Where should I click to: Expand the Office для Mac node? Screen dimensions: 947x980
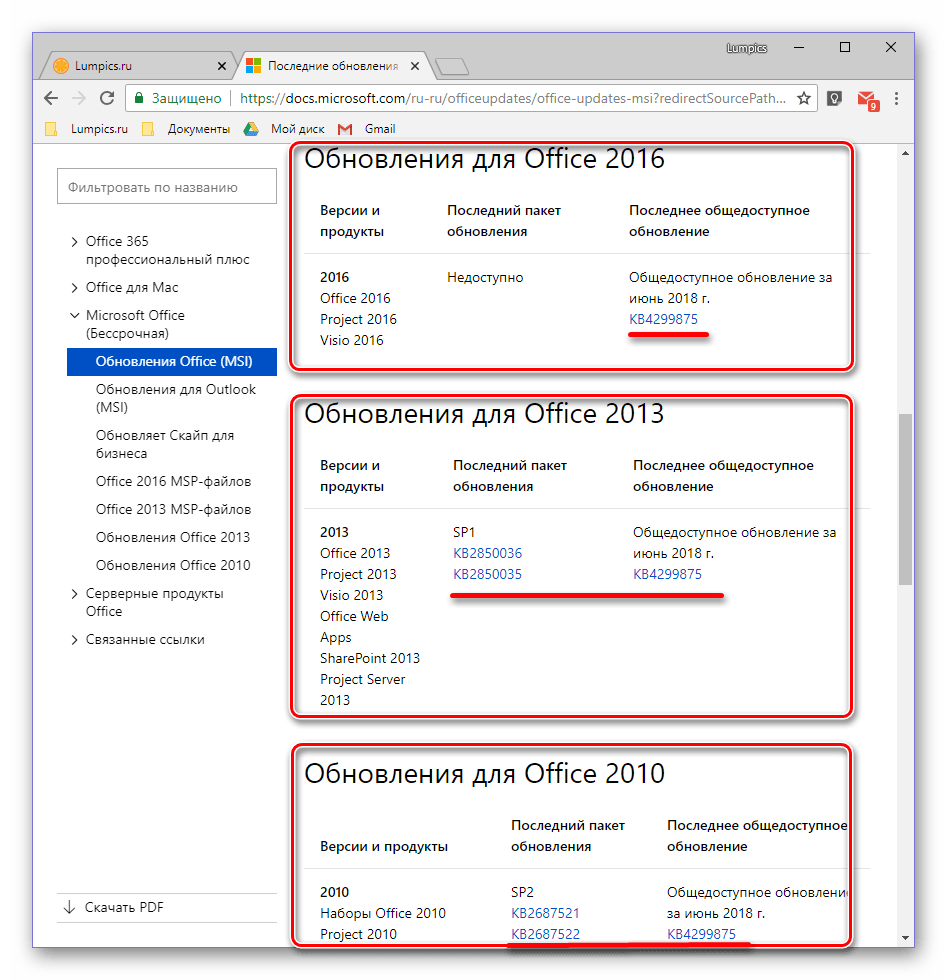[74, 288]
